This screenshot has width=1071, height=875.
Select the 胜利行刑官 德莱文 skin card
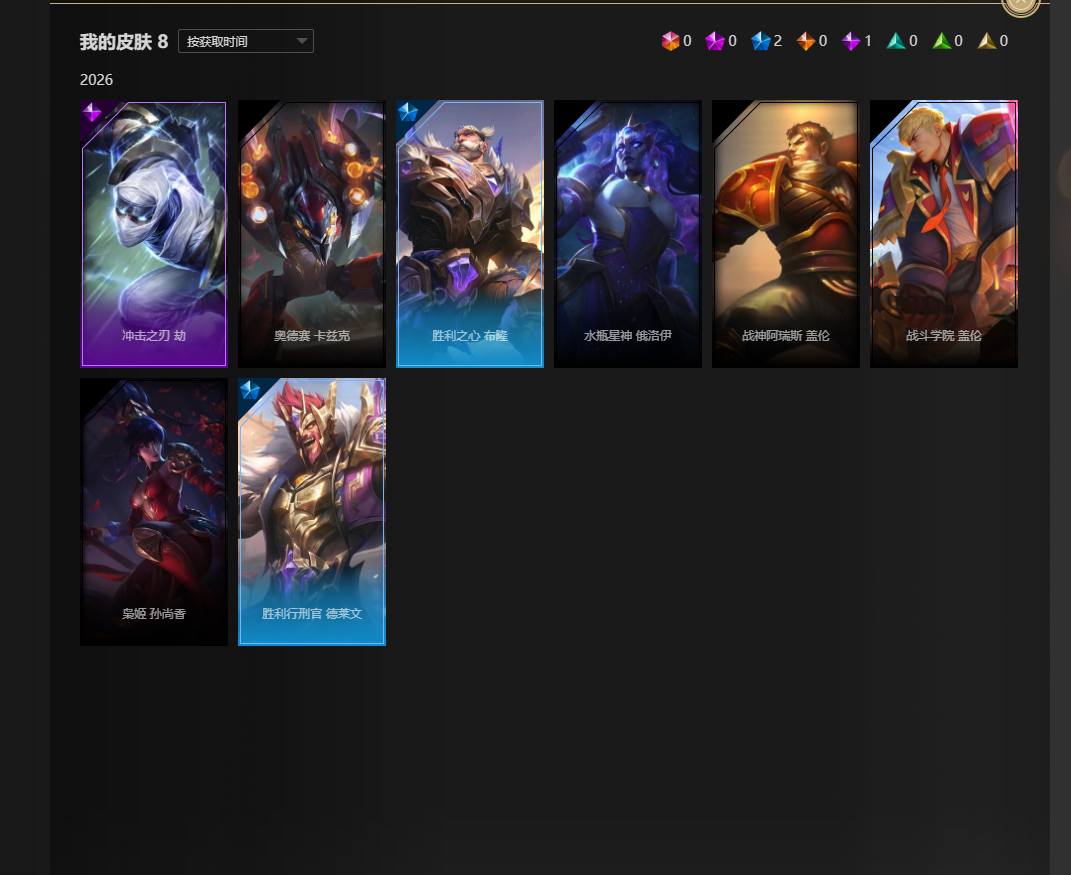311,512
